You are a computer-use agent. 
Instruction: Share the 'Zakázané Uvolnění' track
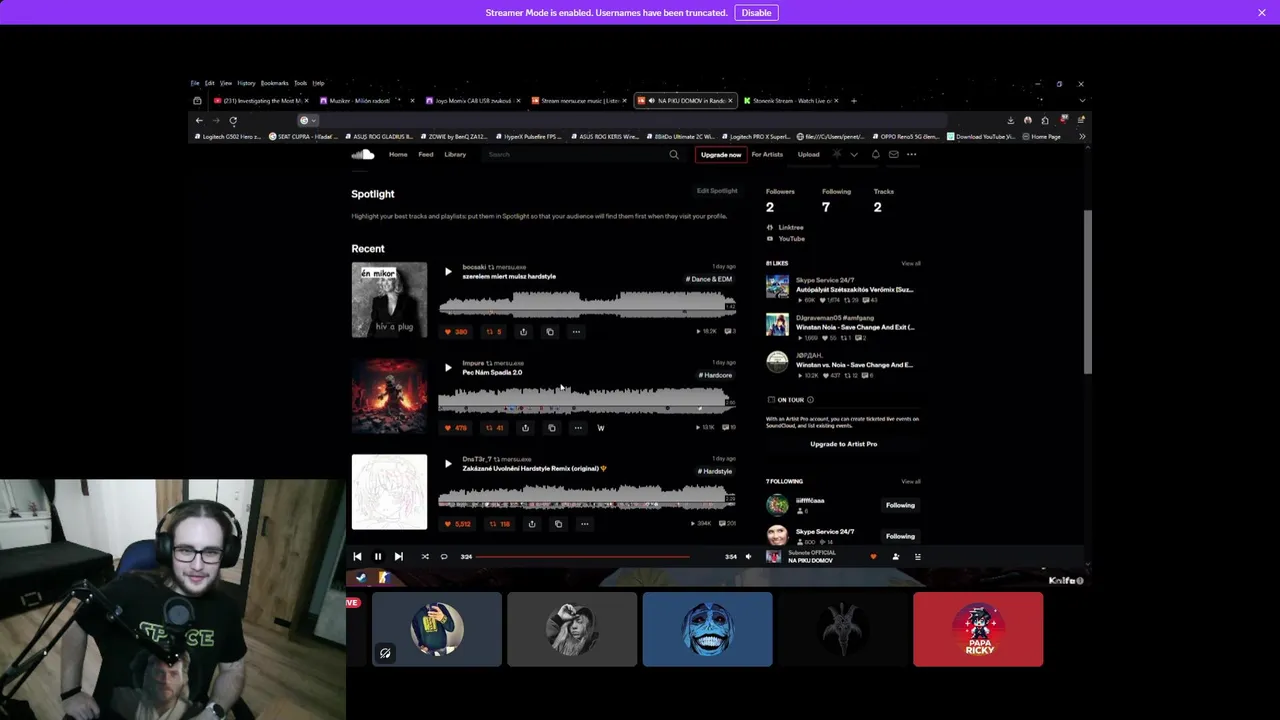coord(532,524)
